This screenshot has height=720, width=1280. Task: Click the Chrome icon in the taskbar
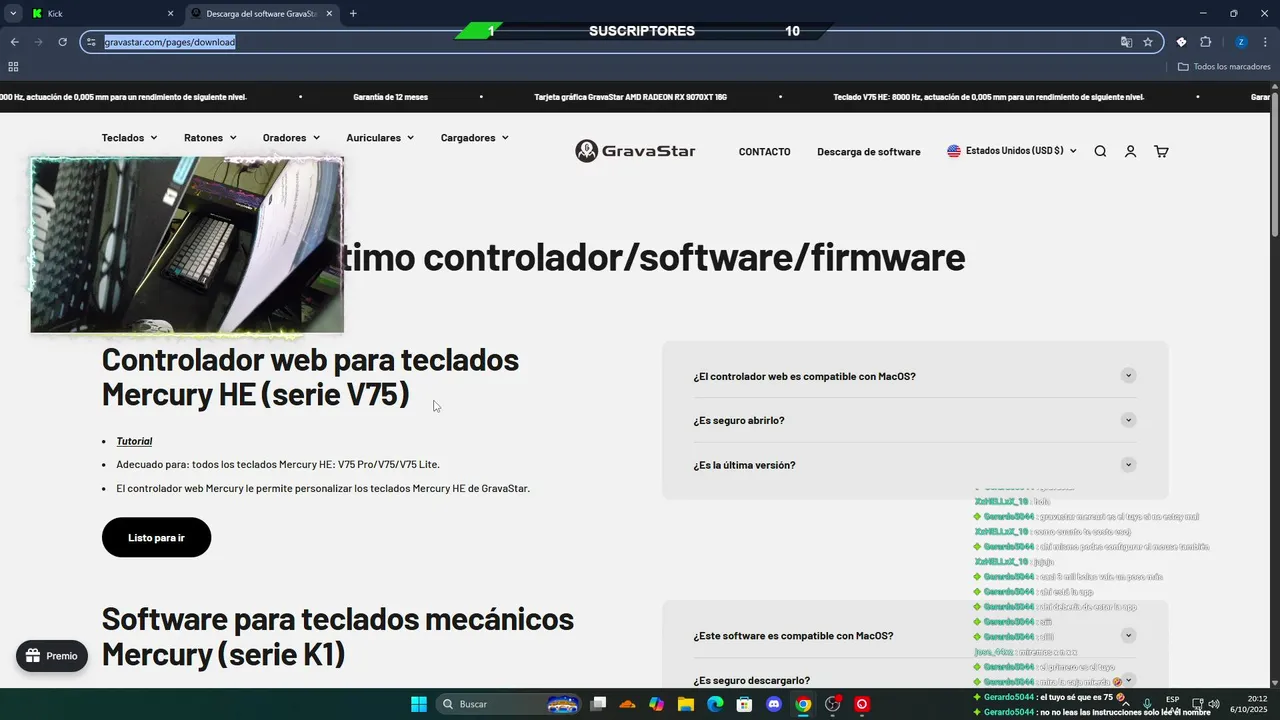803,704
